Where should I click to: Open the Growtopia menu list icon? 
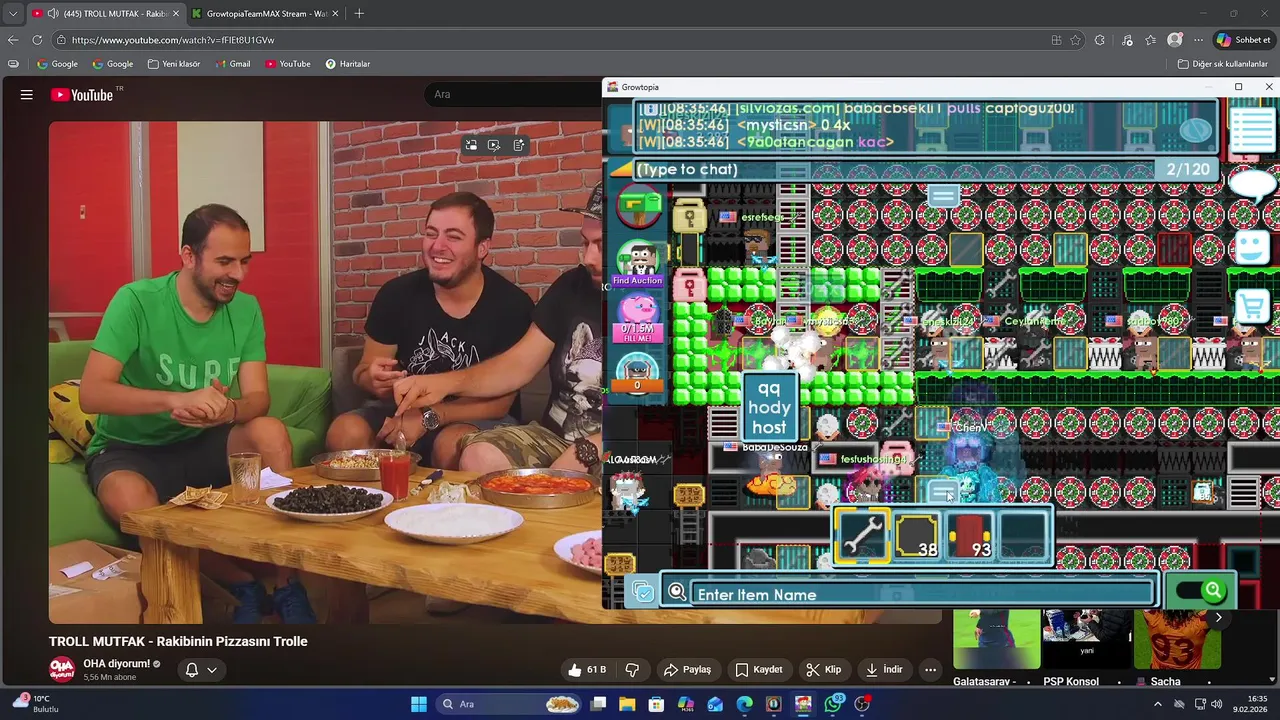point(1251,130)
